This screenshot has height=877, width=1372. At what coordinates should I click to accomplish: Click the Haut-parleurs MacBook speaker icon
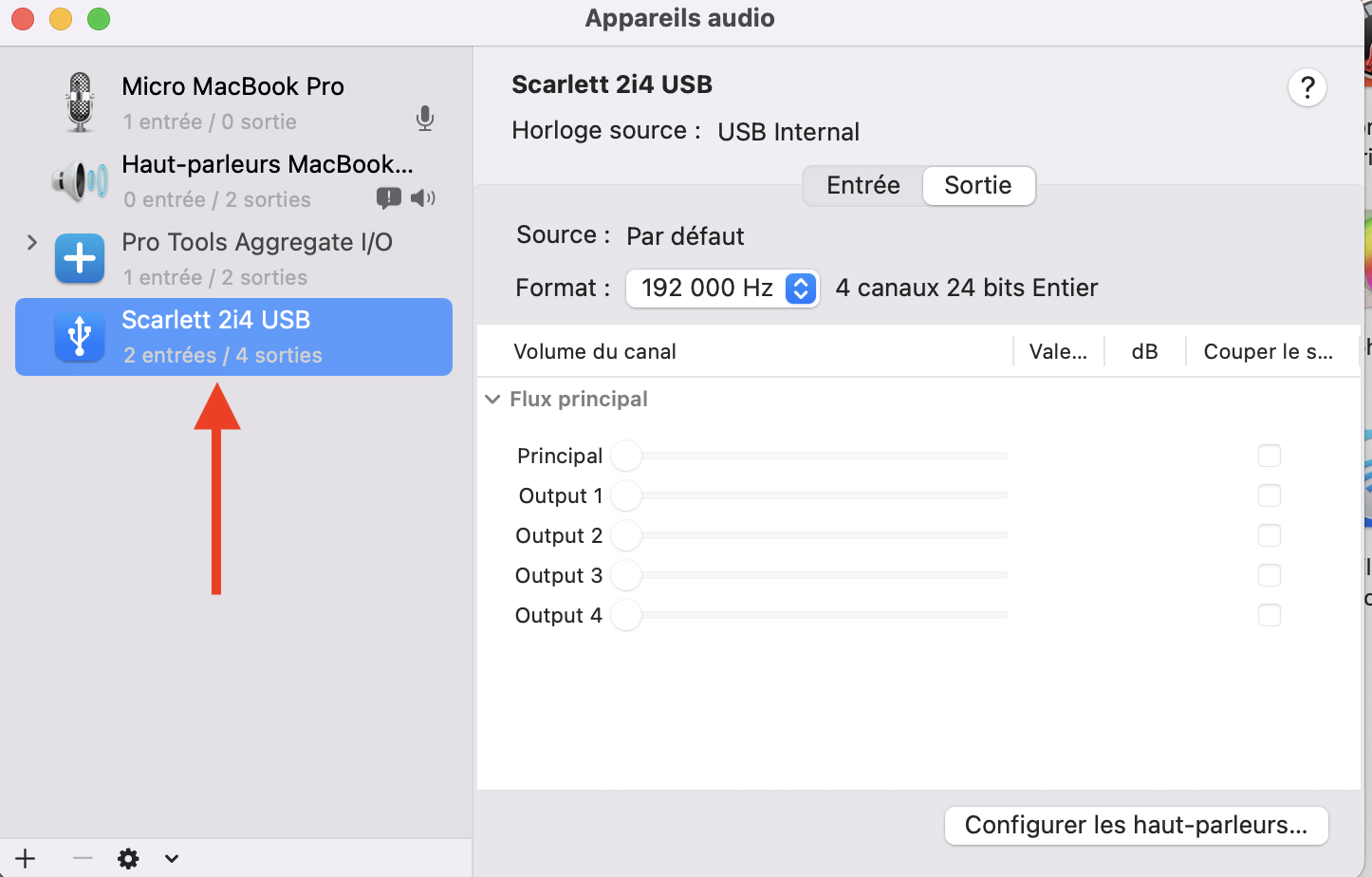click(x=80, y=180)
